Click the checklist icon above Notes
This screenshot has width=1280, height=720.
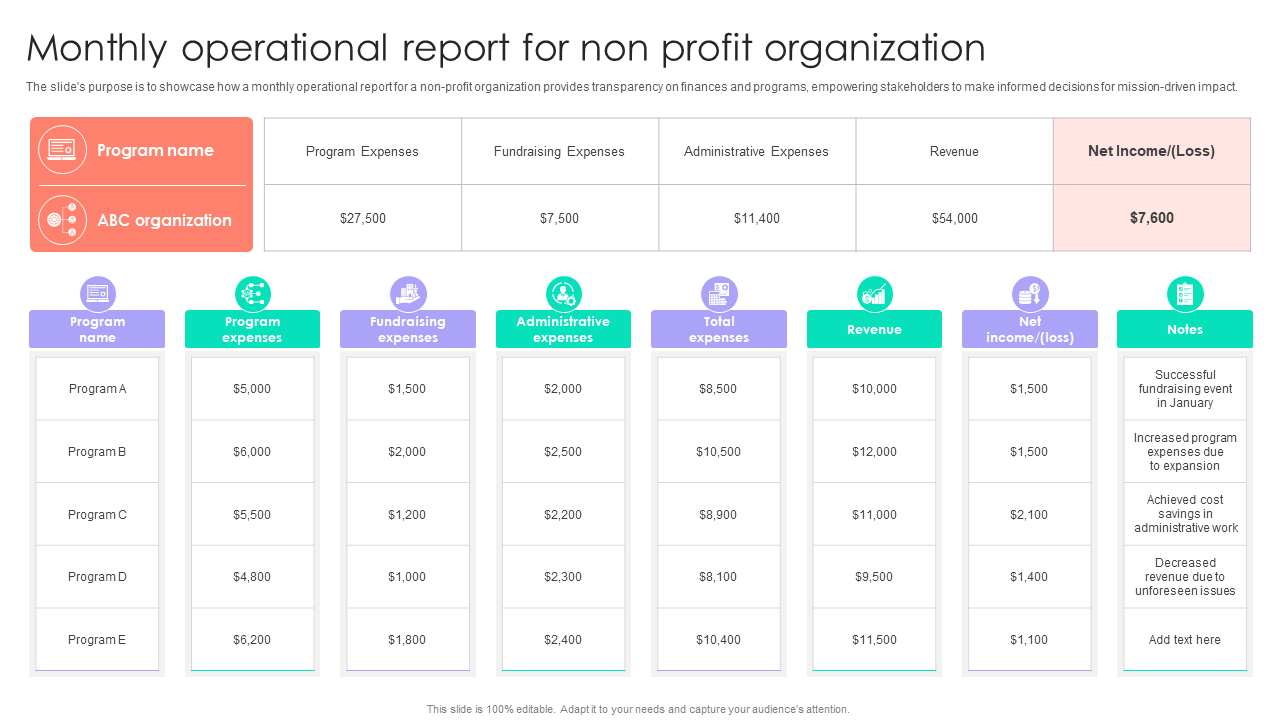[x=1185, y=294]
